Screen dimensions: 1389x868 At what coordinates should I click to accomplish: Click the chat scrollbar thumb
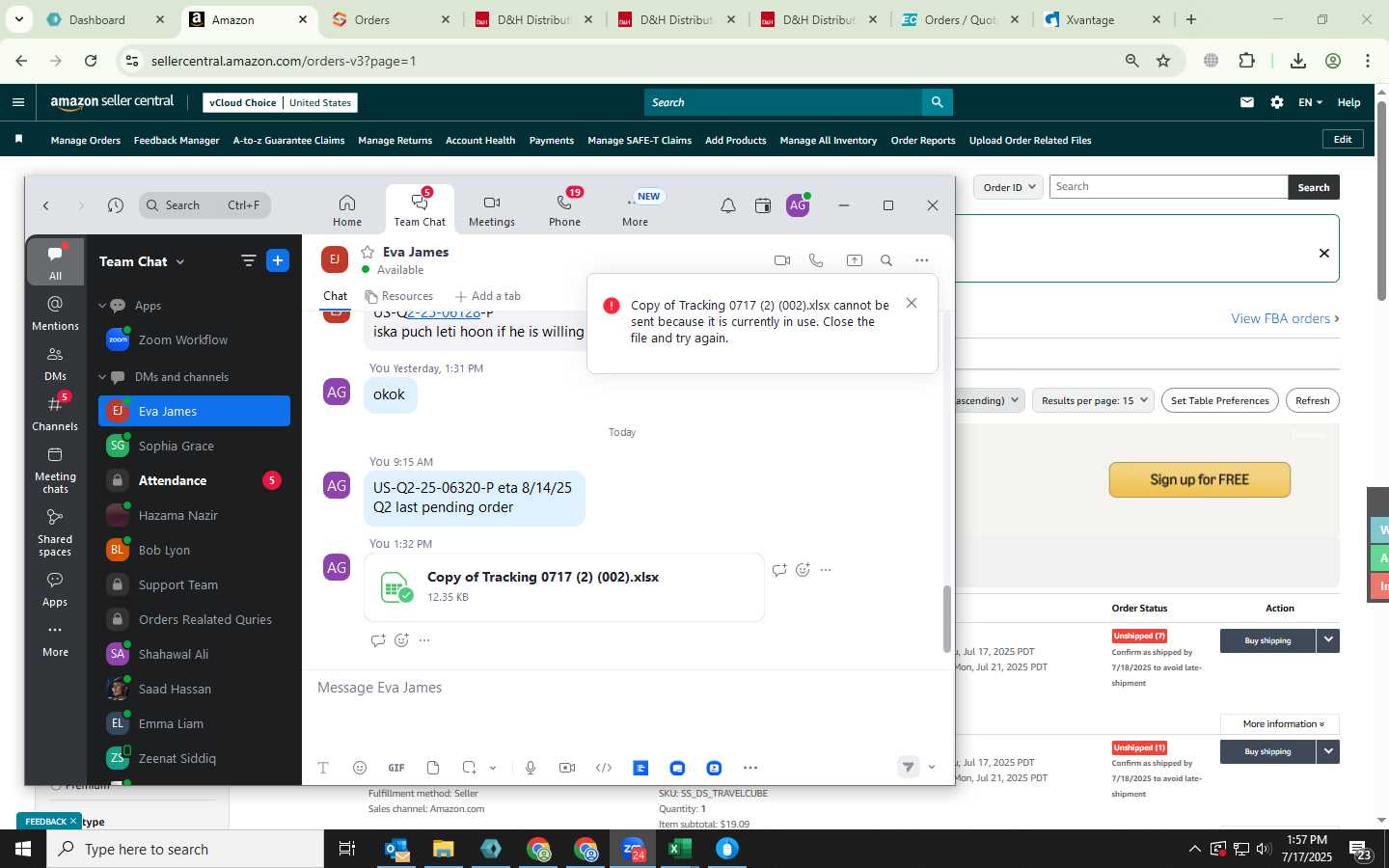click(x=947, y=619)
